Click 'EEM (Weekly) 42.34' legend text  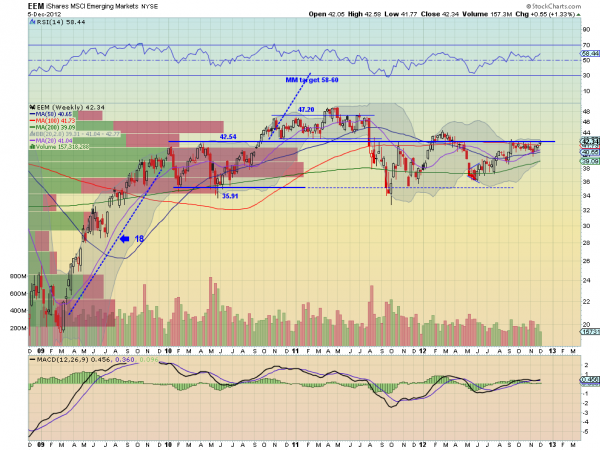point(70,108)
